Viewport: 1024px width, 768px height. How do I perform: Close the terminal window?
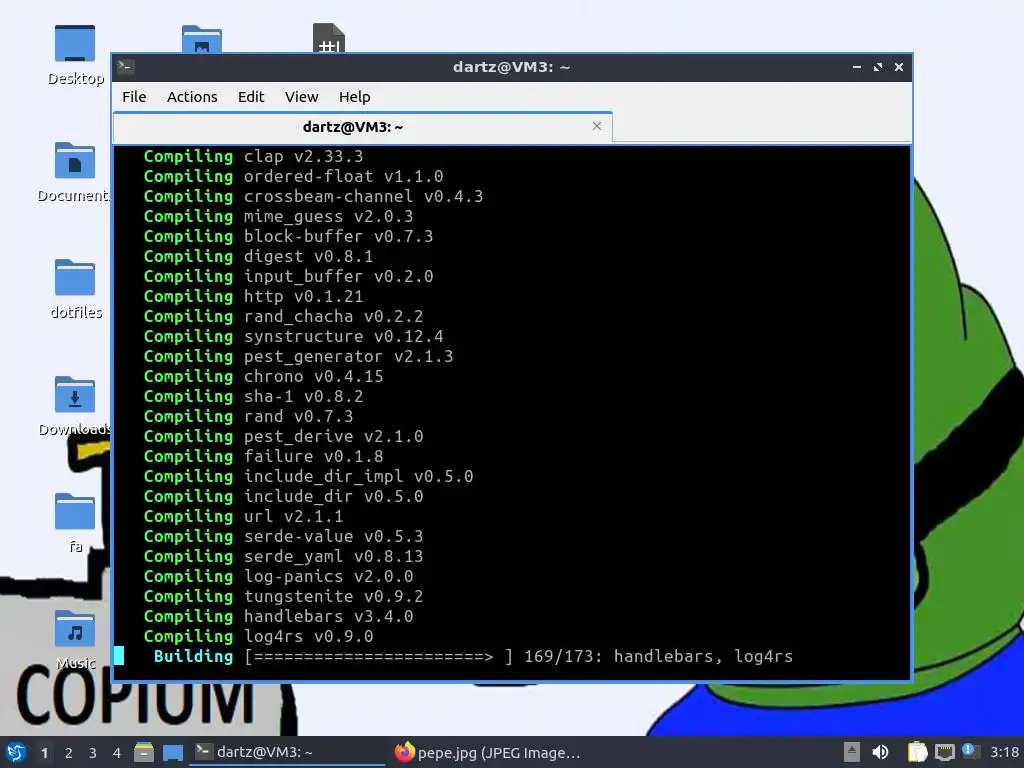click(899, 67)
